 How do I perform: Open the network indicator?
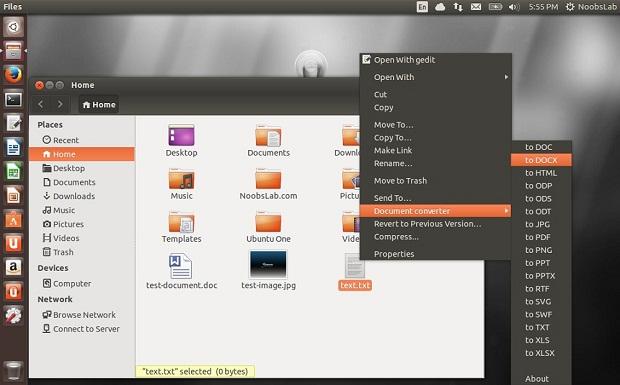pos(458,7)
